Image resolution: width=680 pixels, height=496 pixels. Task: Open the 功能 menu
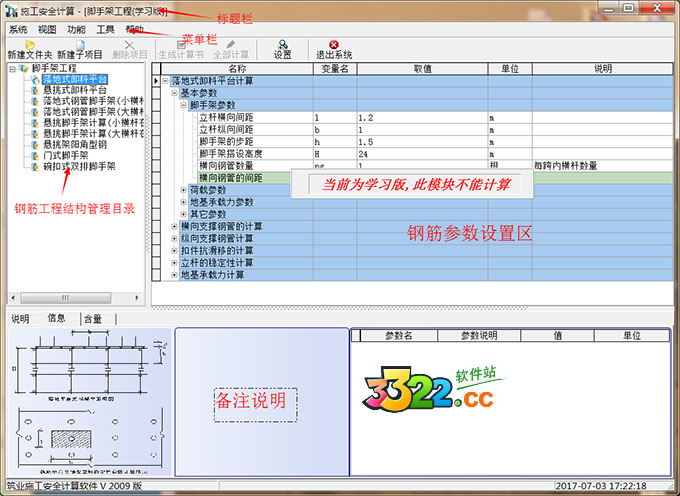click(x=76, y=30)
